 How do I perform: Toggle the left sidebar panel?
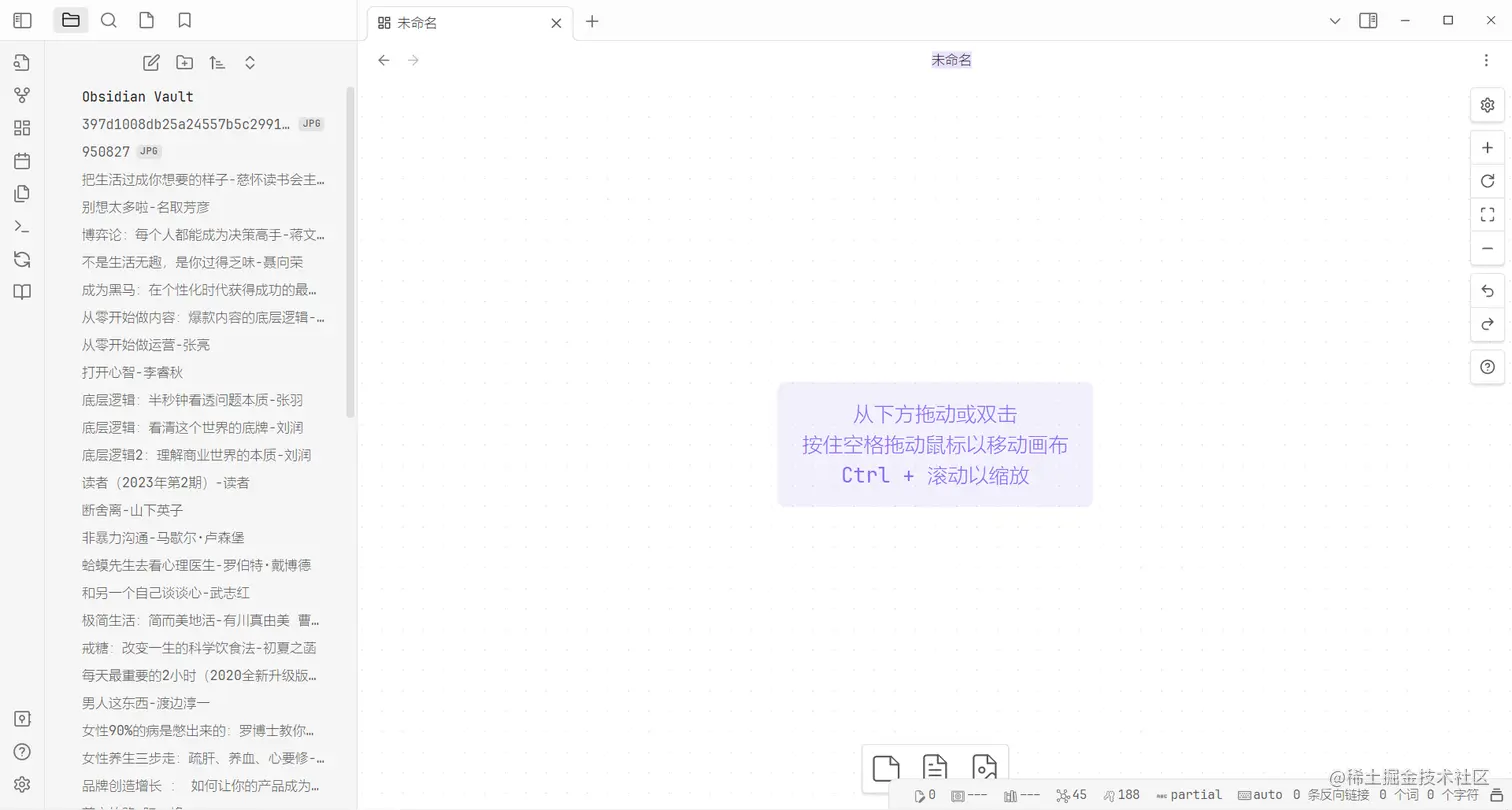tap(22, 20)
